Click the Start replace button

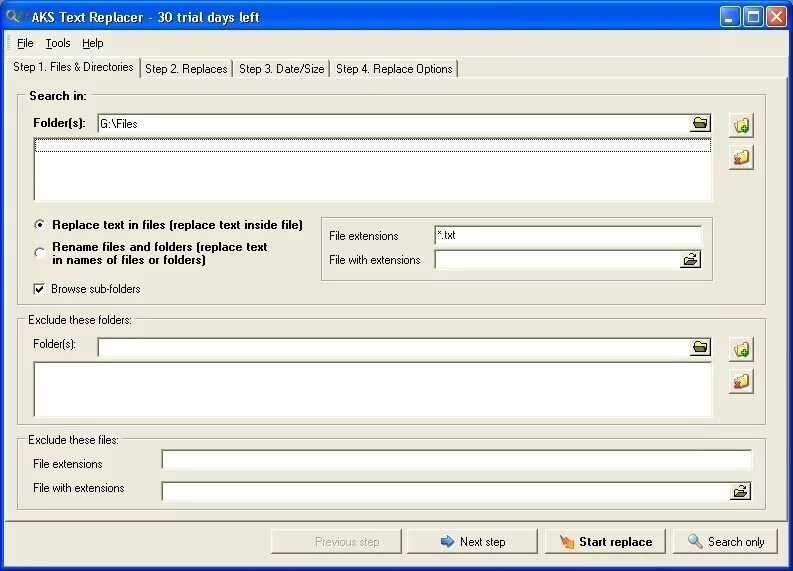click(x=605, y=542)
